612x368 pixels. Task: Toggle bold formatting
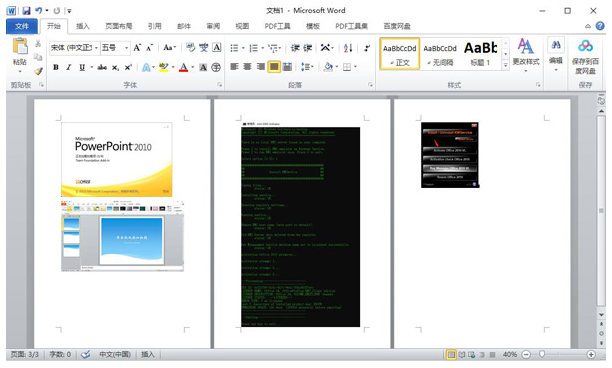56,67
